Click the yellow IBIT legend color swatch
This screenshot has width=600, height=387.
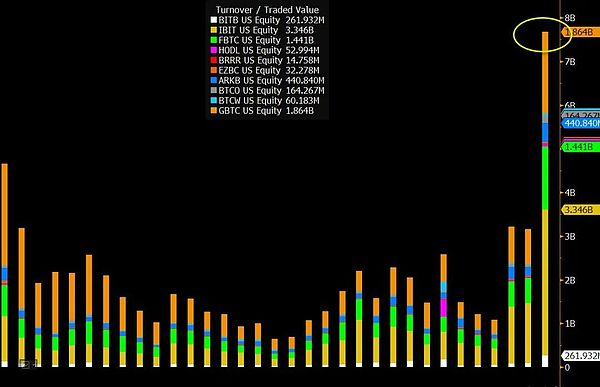pos(214,30)
